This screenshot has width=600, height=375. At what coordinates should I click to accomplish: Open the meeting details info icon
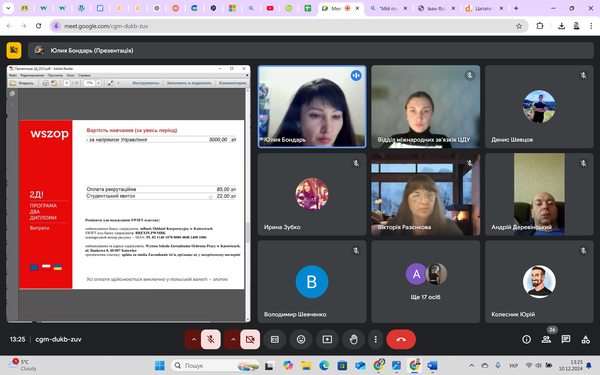[x=527, y=339]
